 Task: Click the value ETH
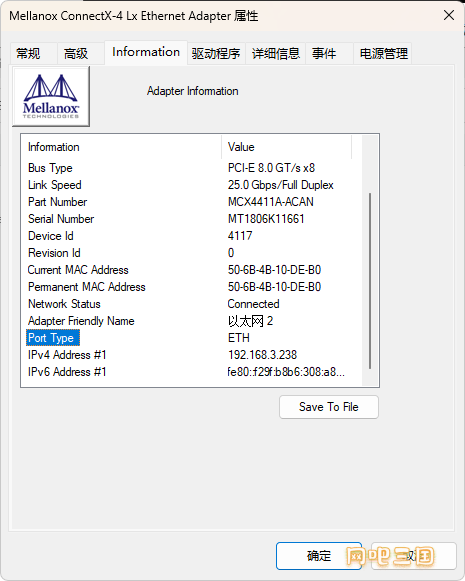click(239, 338)
